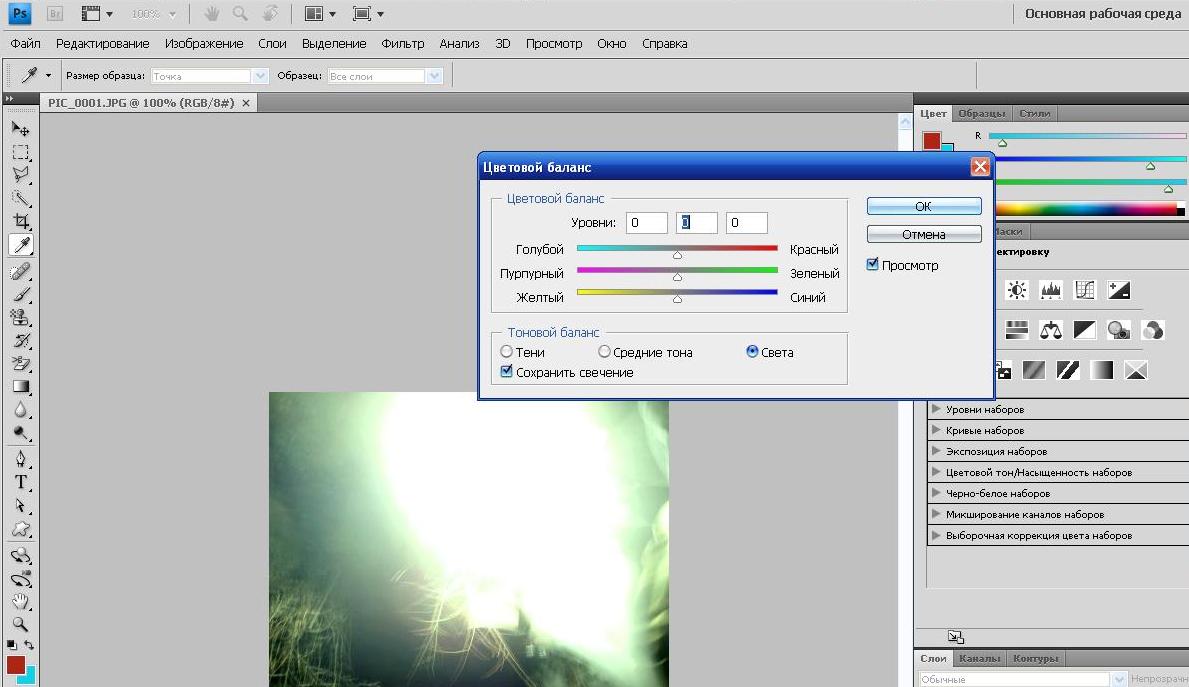Toggle the Сохранить свечение checkbox

coord(507,372)
